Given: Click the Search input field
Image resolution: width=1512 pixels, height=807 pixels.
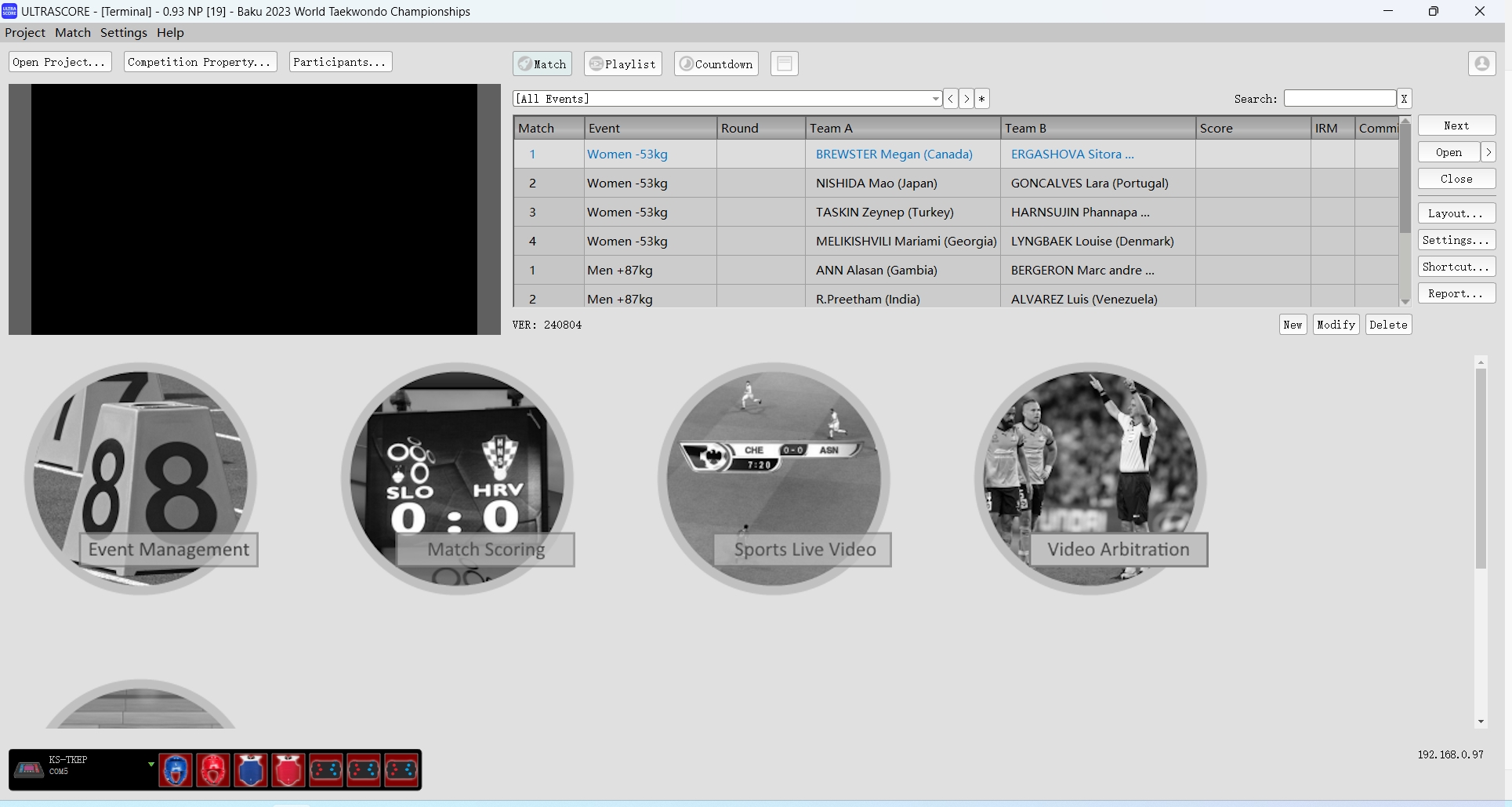Looking at the screenshot, I should 1340,99.
